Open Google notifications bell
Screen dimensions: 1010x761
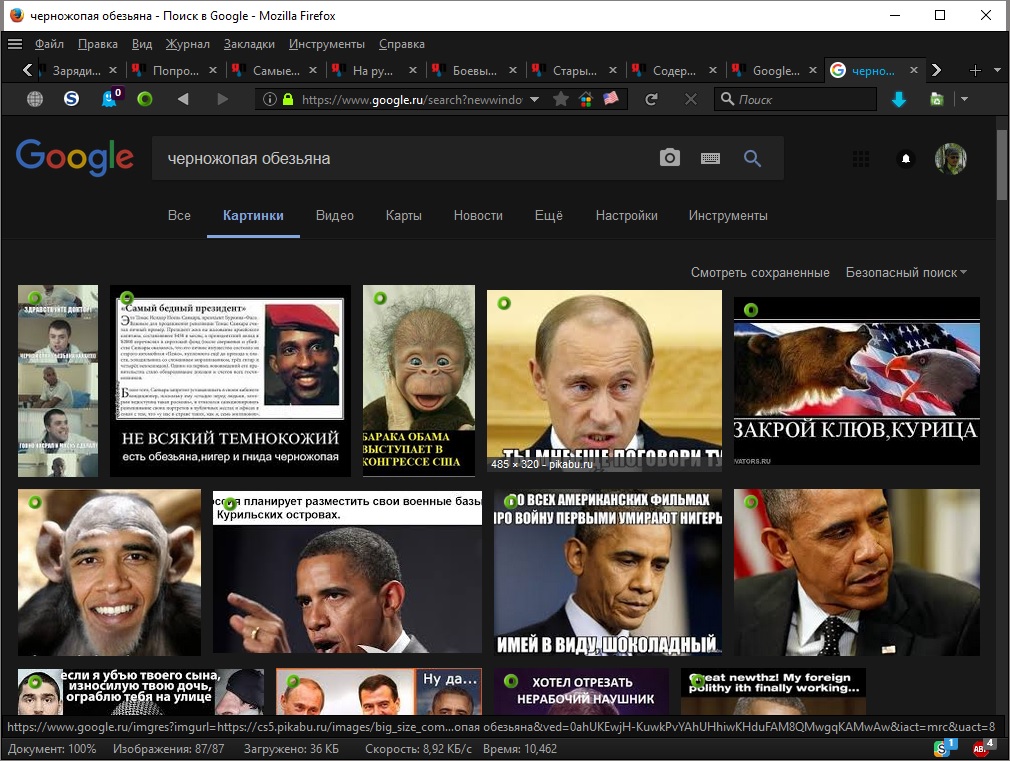pos(906,159)
